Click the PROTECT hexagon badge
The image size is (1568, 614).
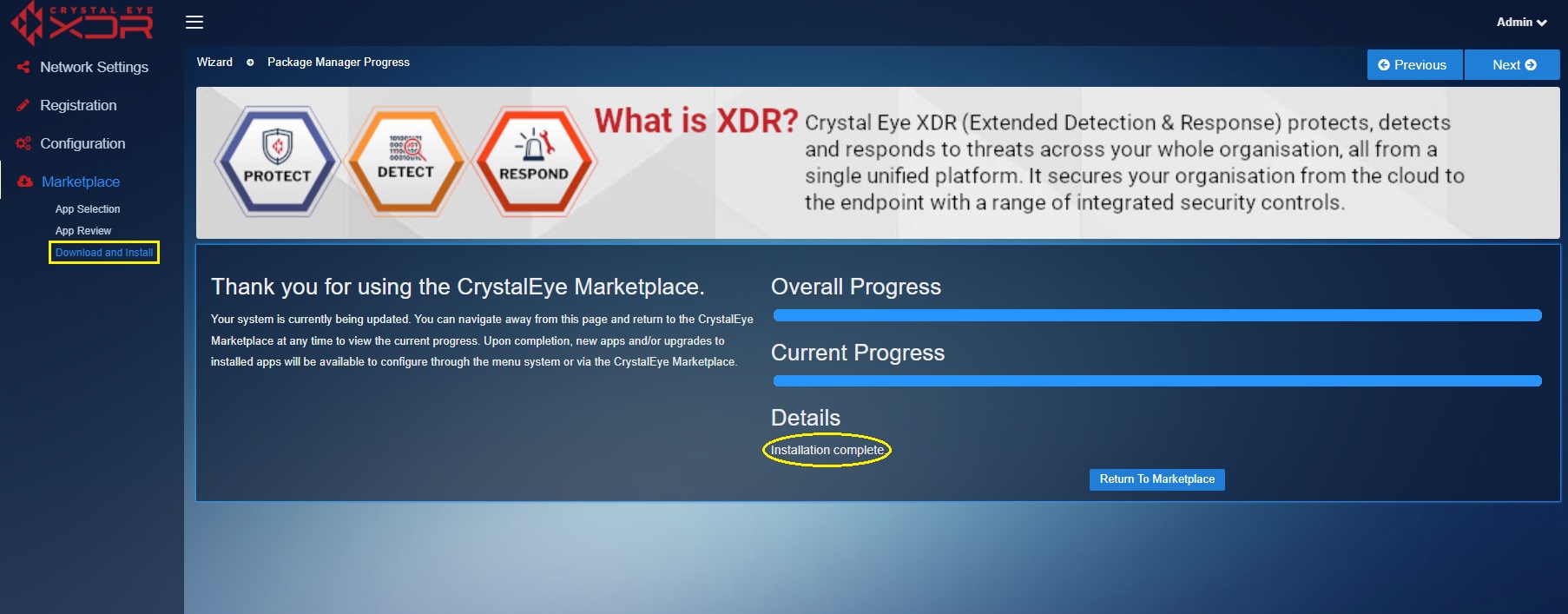click(277, 162)
